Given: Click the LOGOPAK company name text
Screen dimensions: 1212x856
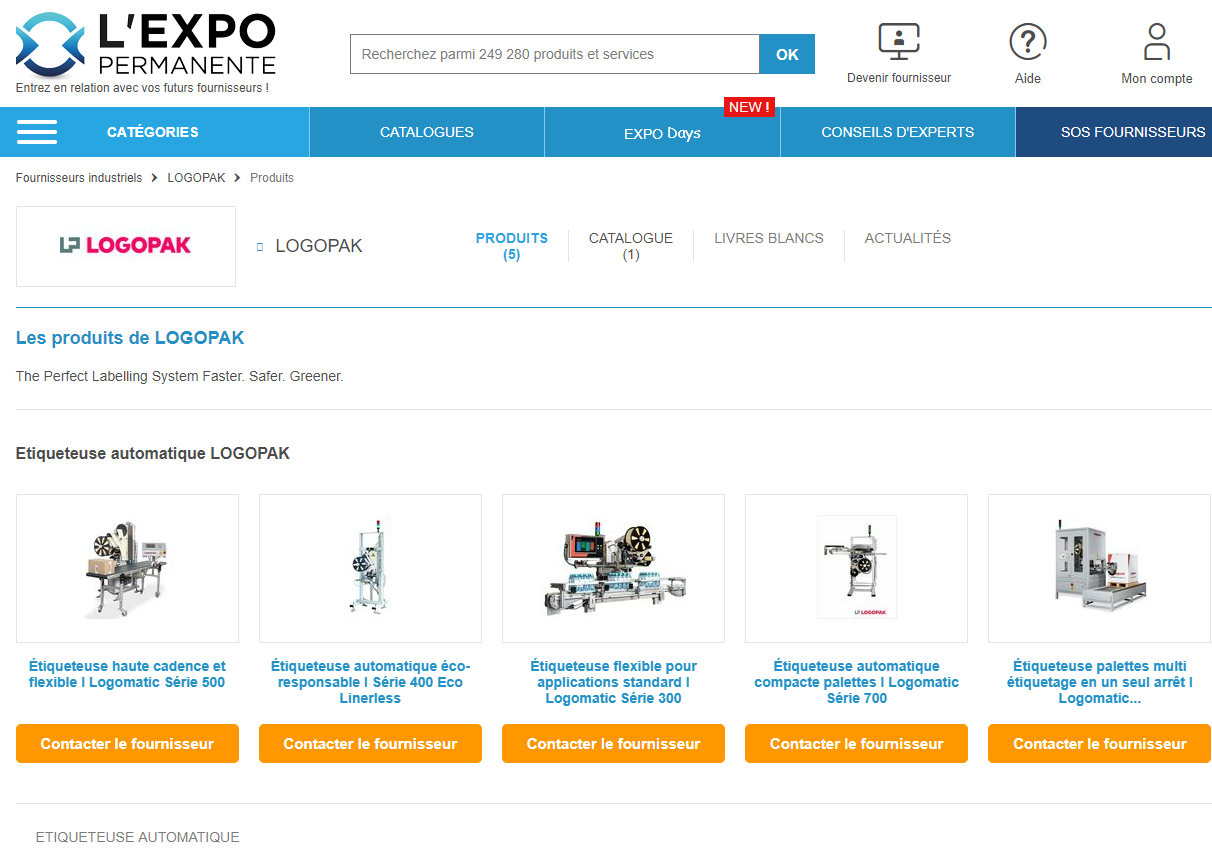Looking at the screenshot, I should [x=319, y=246].
